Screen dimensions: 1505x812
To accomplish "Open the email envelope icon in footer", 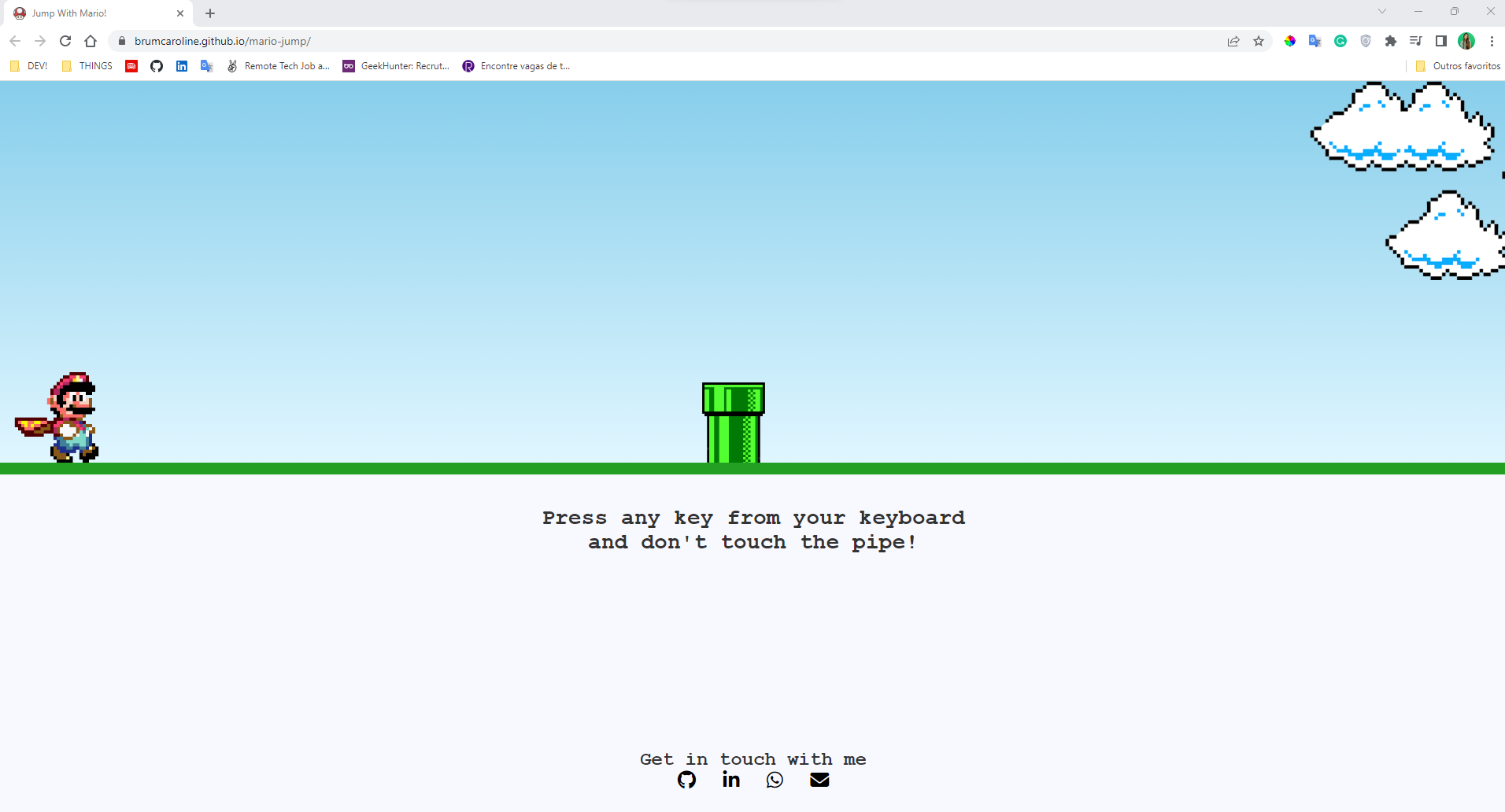I will (819, 780).
